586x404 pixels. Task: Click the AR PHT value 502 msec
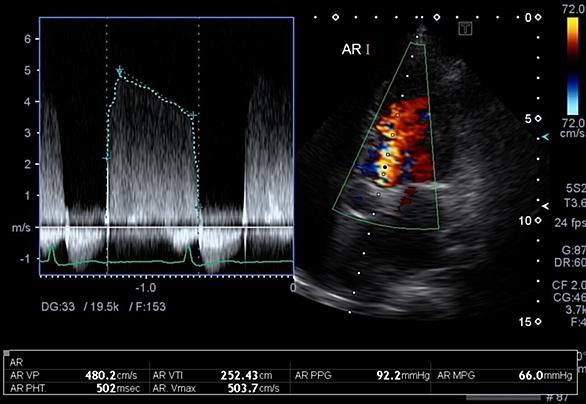[118, 388]
